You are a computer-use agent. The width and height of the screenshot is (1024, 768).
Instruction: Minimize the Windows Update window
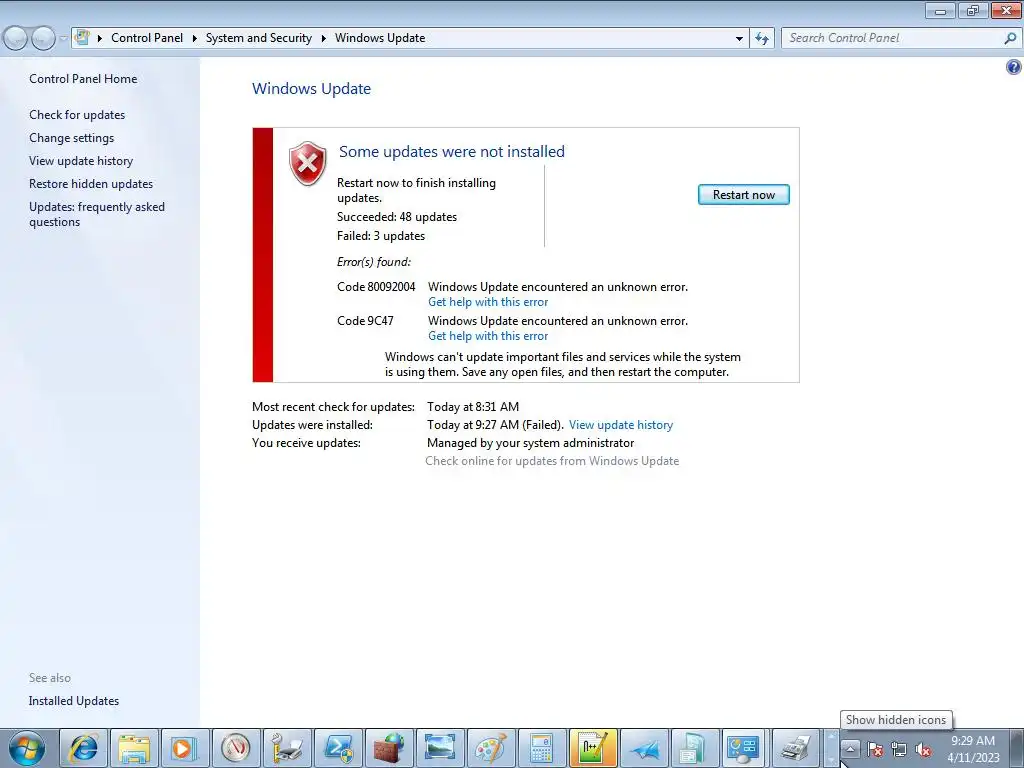coord(940,10)
